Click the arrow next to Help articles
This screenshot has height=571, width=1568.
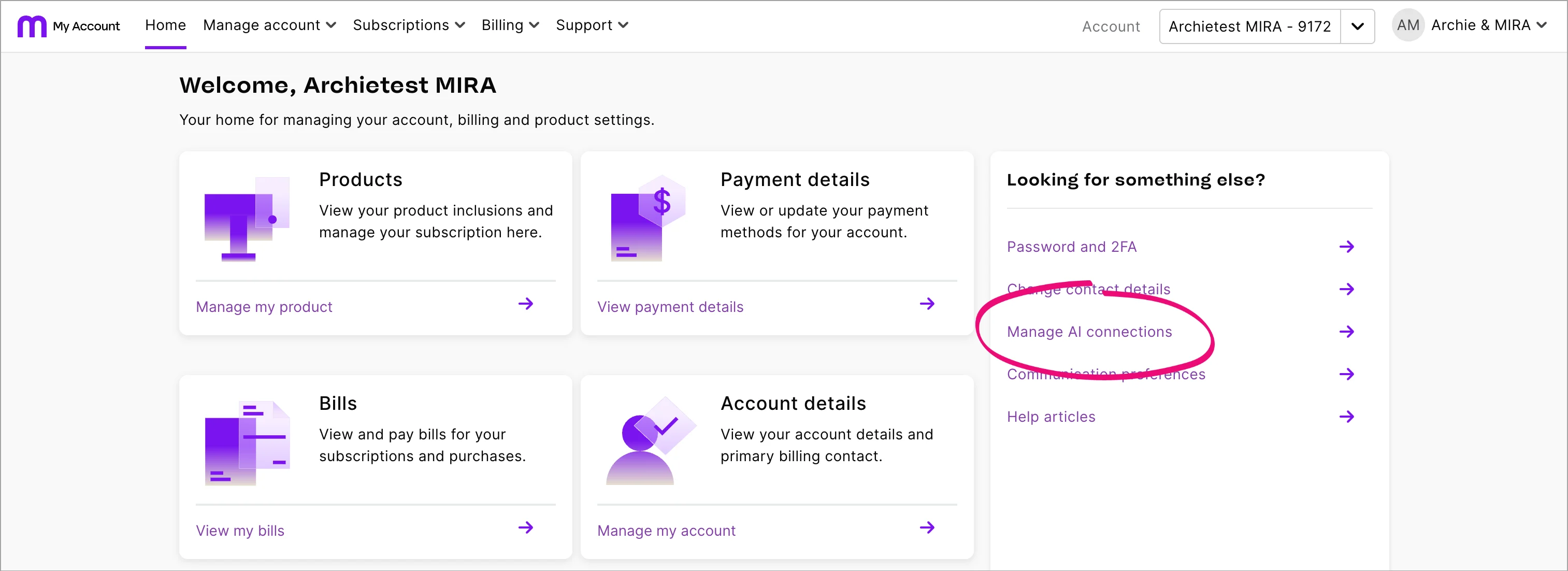coord(1346,417)
